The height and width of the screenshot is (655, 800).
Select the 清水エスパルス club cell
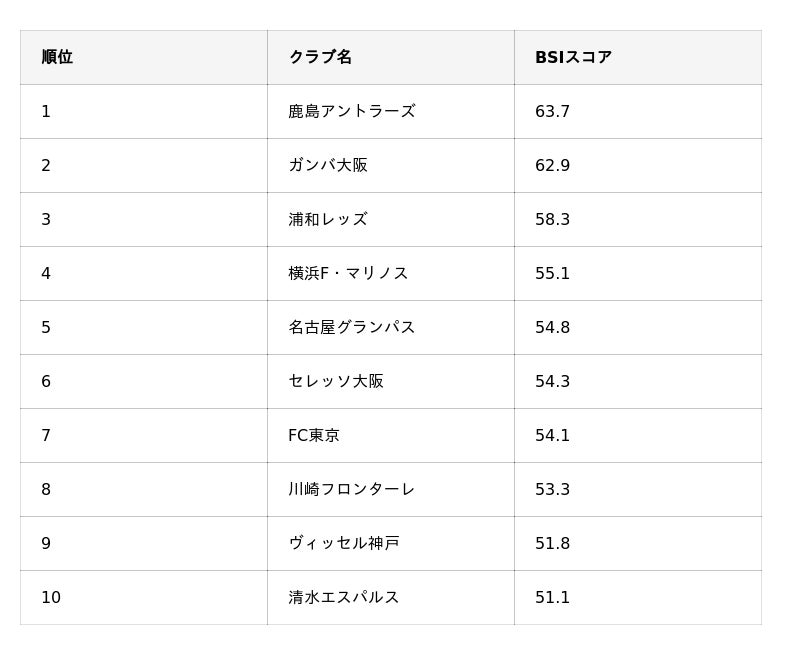(391, 598)
